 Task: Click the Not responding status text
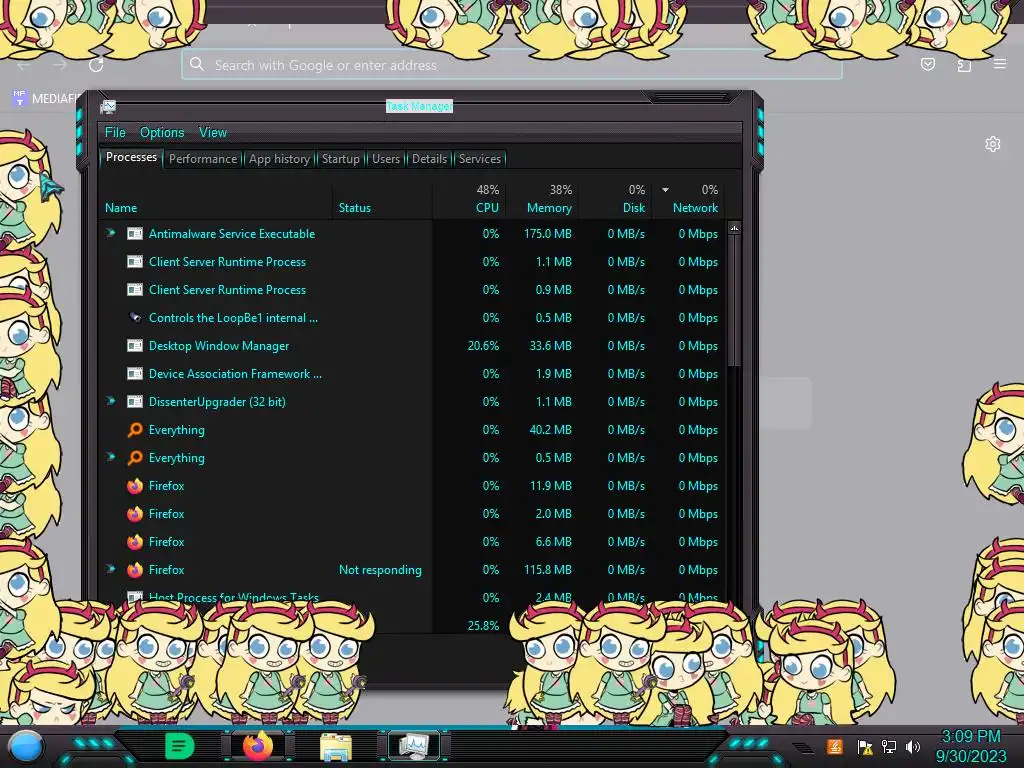coord(380,570)
